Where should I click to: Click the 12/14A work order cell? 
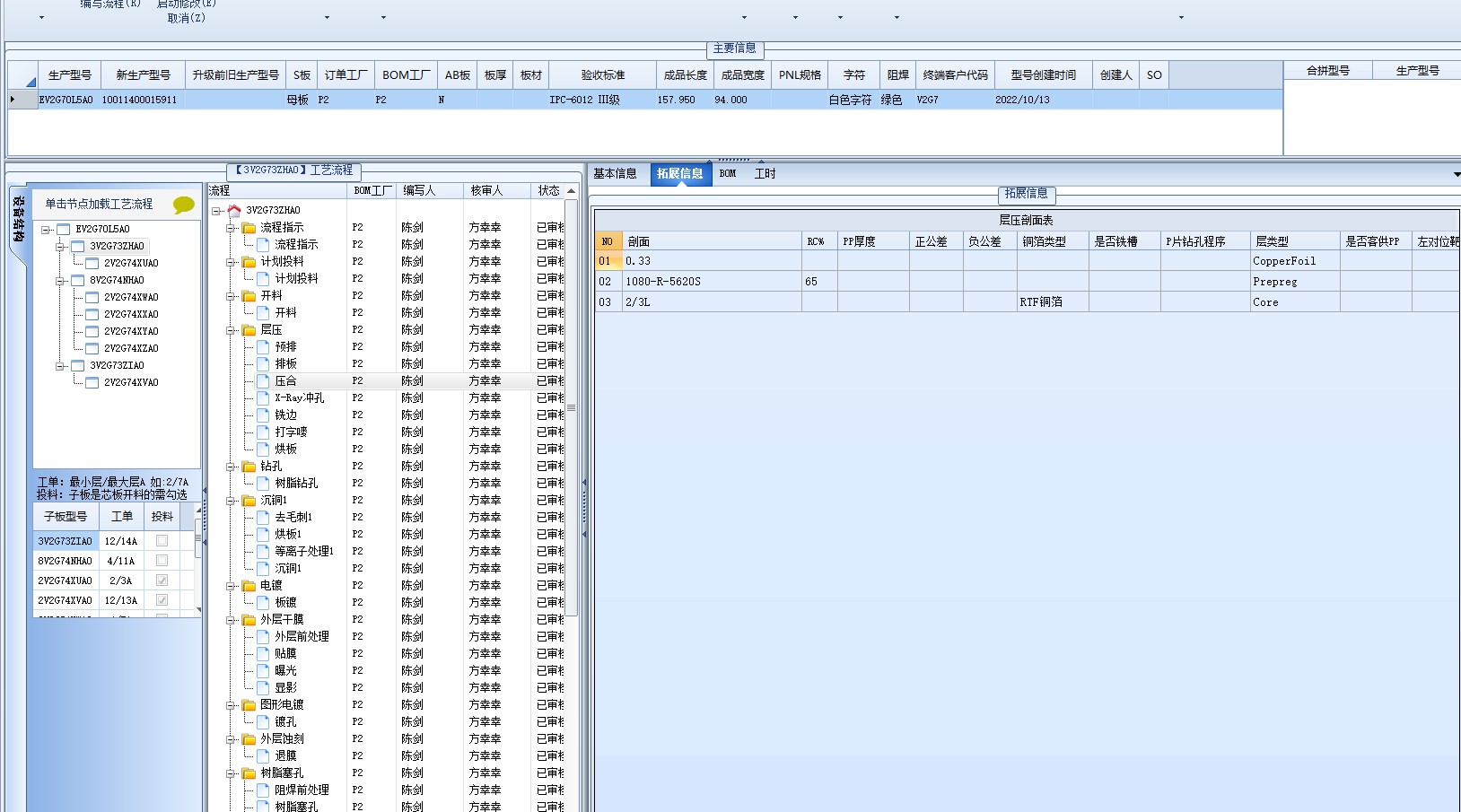click(x=121, y=541)
